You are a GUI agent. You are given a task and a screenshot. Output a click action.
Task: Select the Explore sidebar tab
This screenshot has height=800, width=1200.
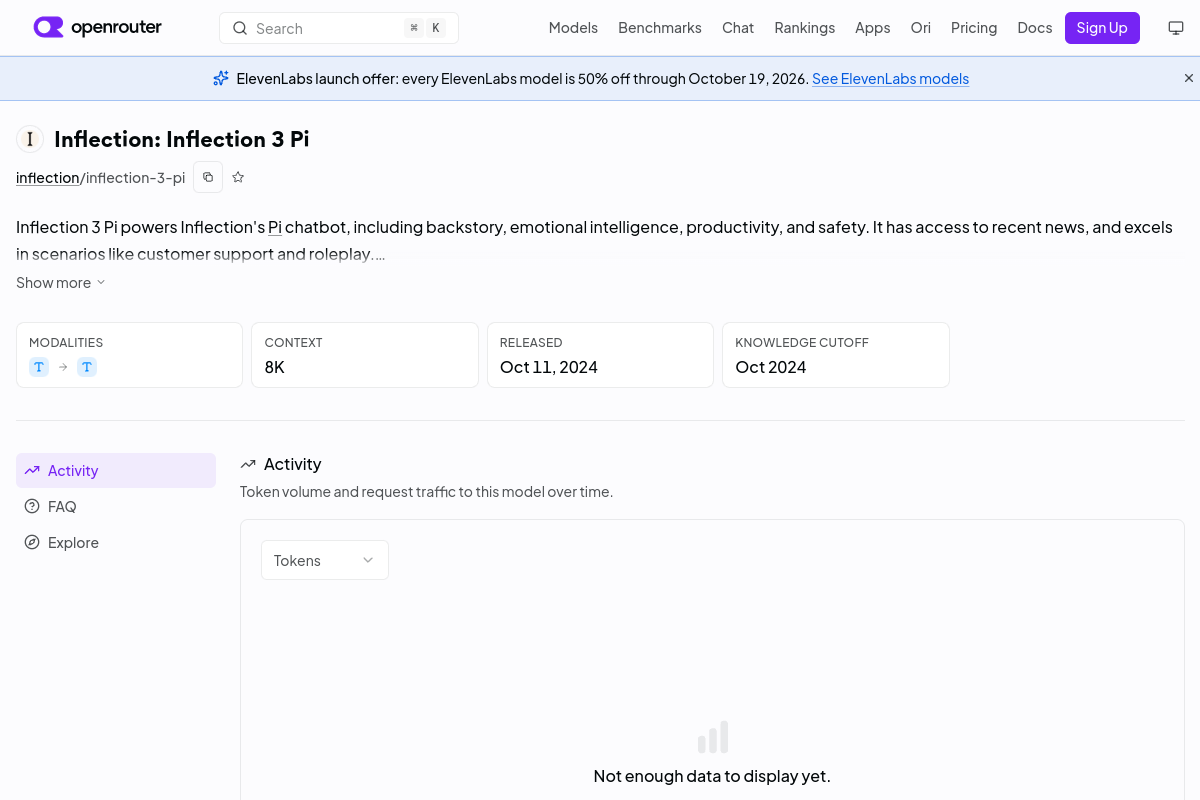[116, 542]
